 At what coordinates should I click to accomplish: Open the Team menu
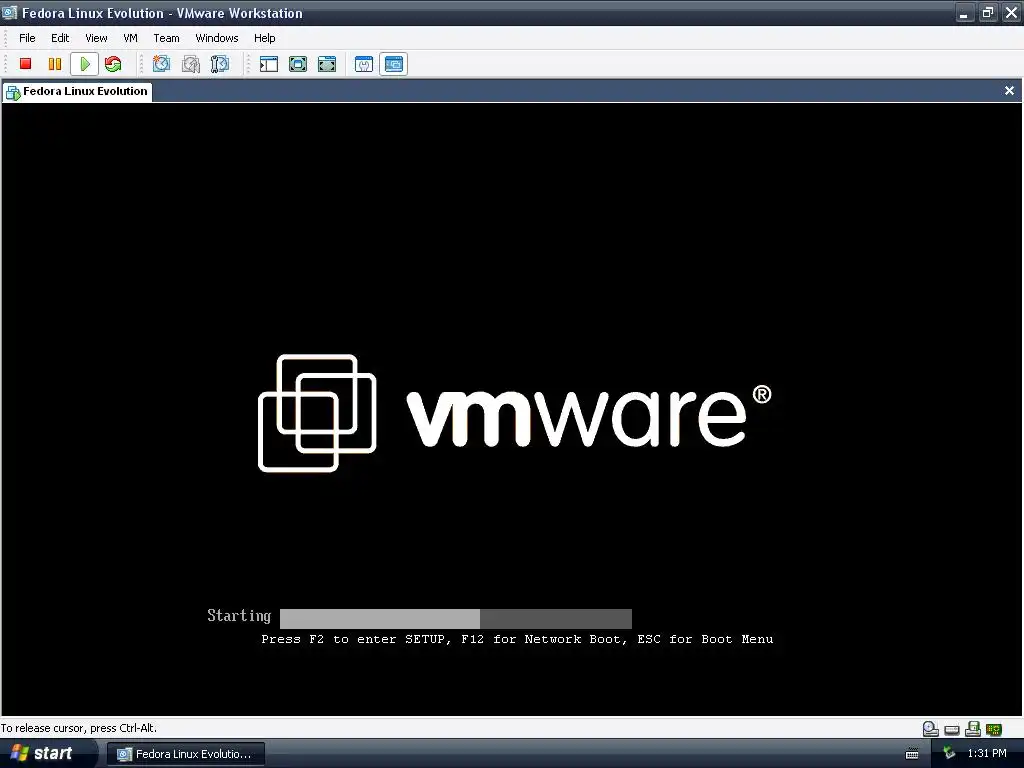[167, 38]
